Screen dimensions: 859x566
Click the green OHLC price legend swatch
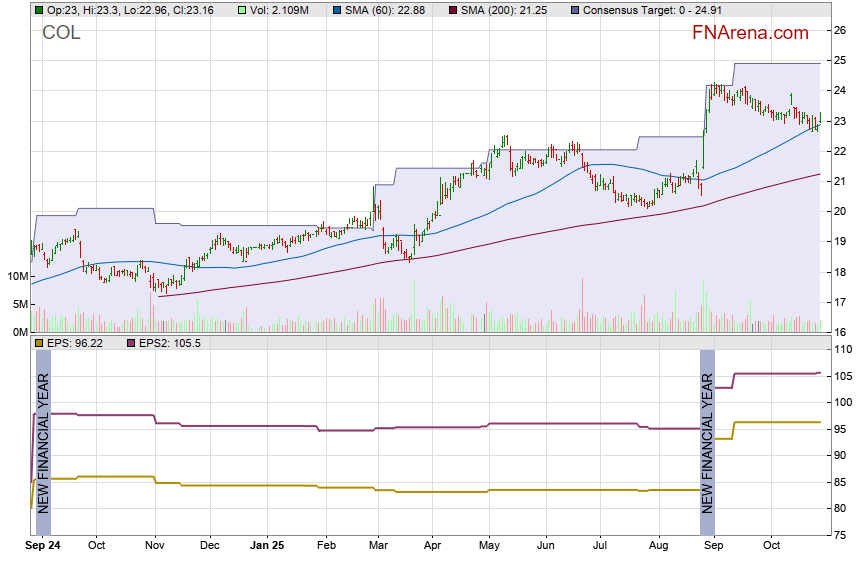click(38, 10)
